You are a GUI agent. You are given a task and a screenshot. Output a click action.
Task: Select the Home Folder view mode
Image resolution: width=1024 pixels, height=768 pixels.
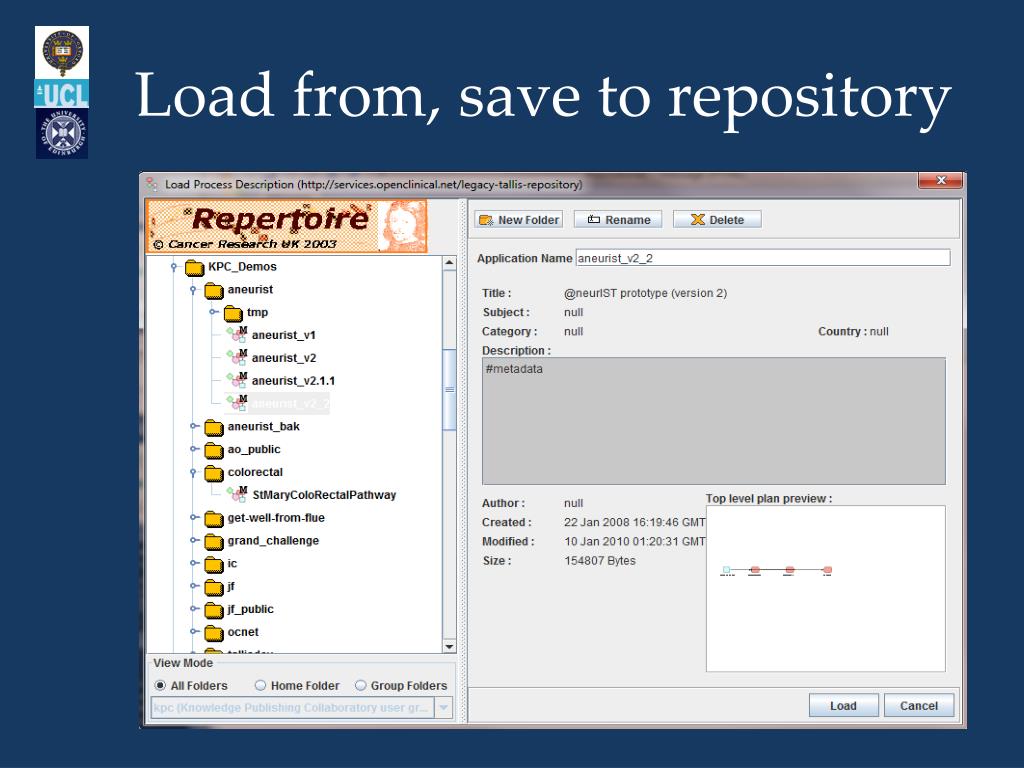[260, 686]
